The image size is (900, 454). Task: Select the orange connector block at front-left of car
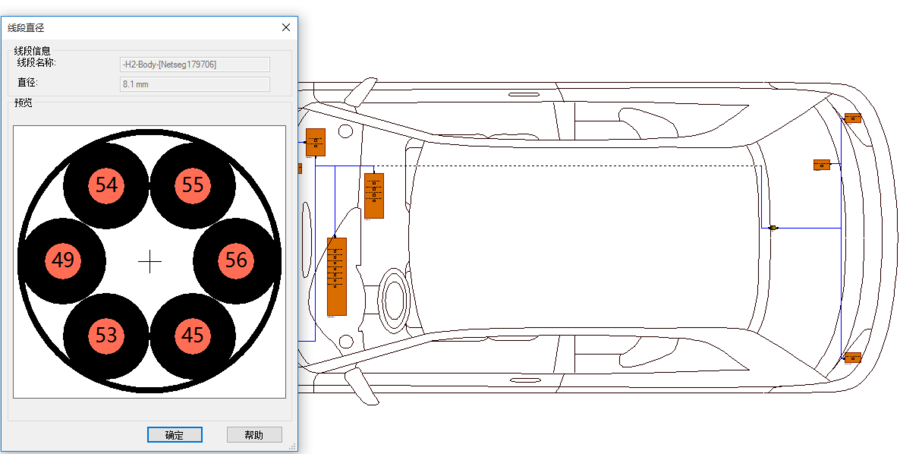(x=316, y=142)
